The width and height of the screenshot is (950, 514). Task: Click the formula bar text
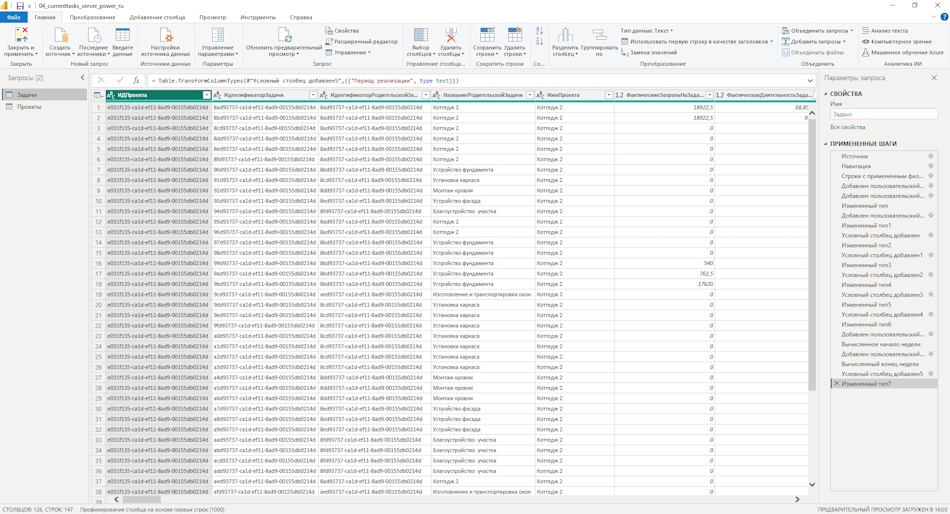[305, 80]
